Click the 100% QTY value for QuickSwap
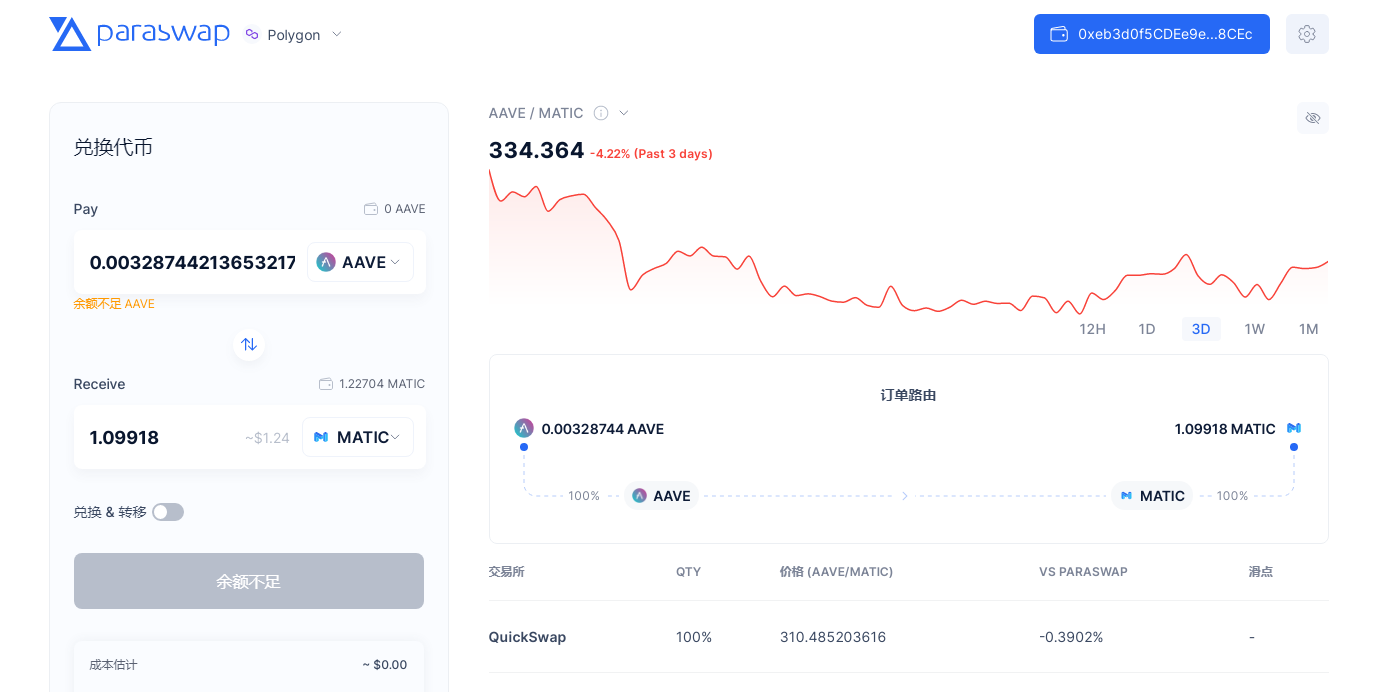Viewport: 1399px width, 692px height. [x=694, y=637]
